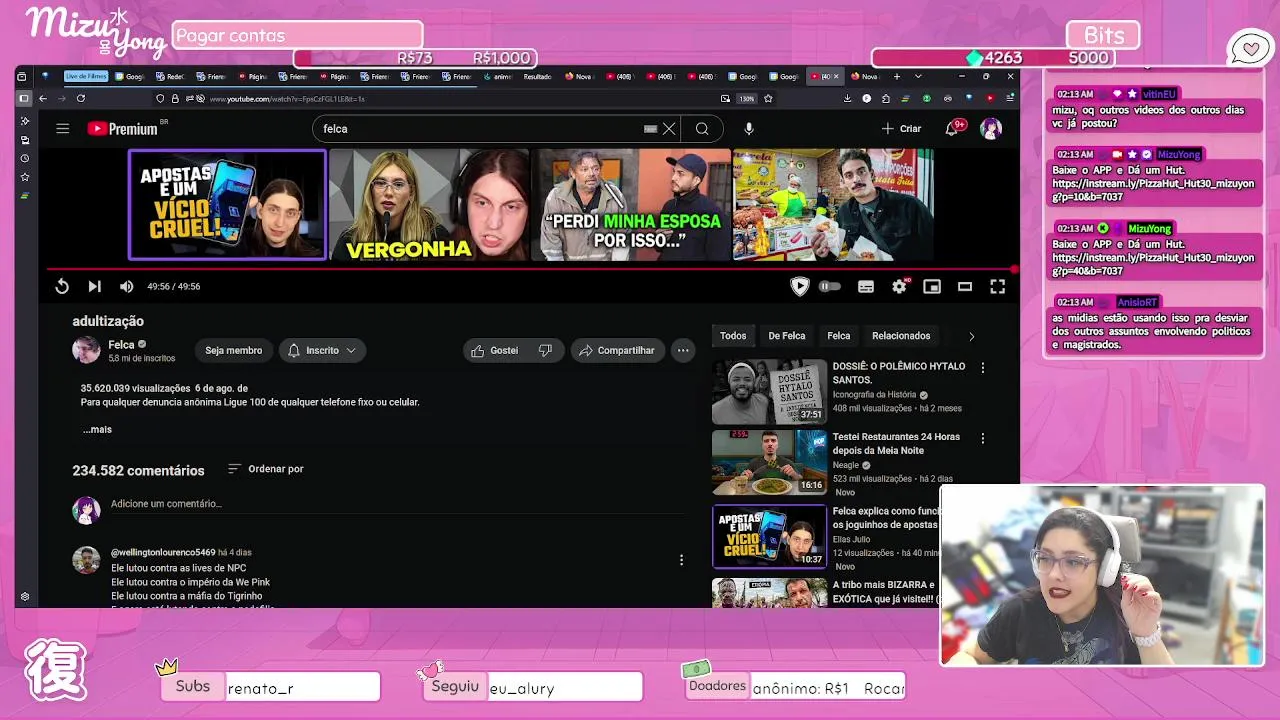
Task: Enter fullscreen video mode
Action: [x=997, y=287]
